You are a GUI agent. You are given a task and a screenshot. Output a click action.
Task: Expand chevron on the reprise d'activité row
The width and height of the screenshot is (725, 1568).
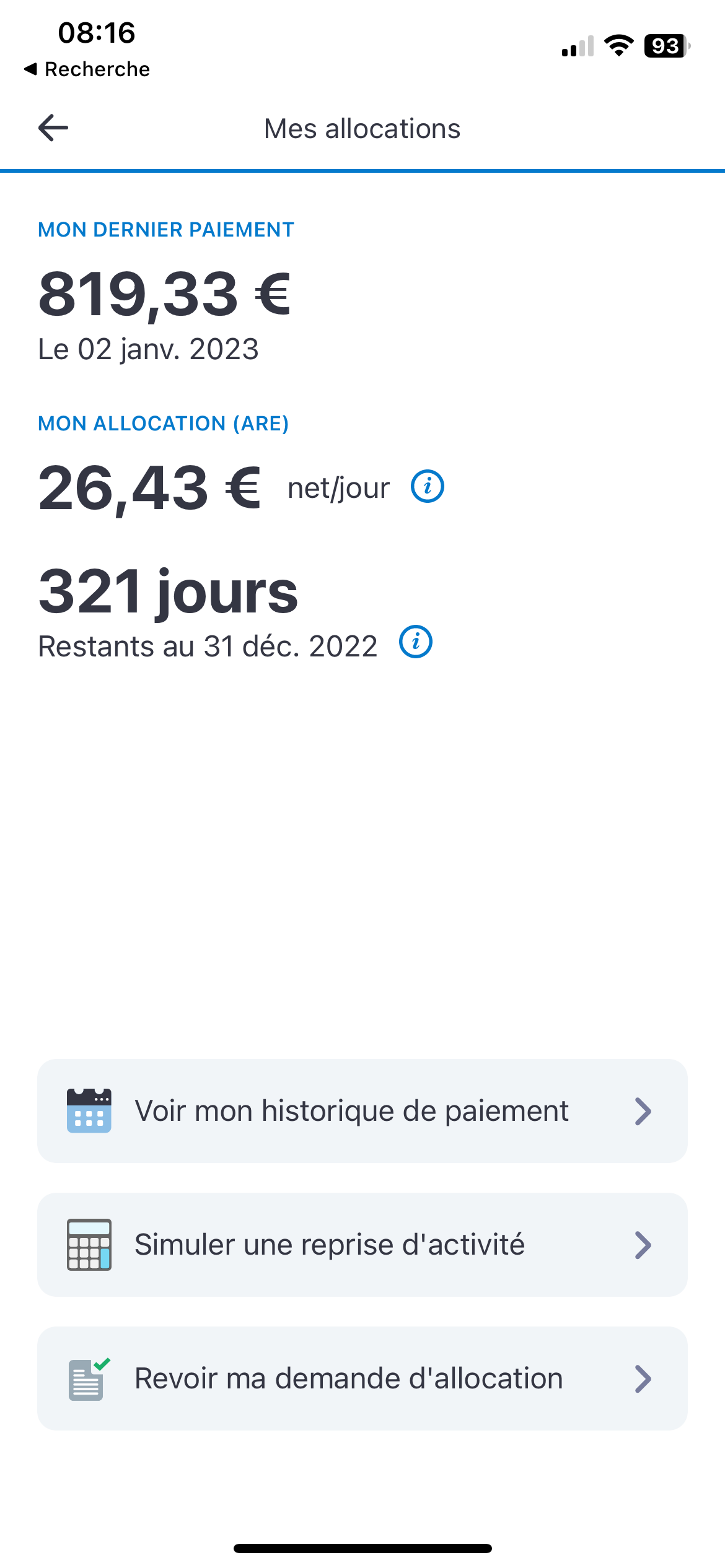[x=643, y=1245]
